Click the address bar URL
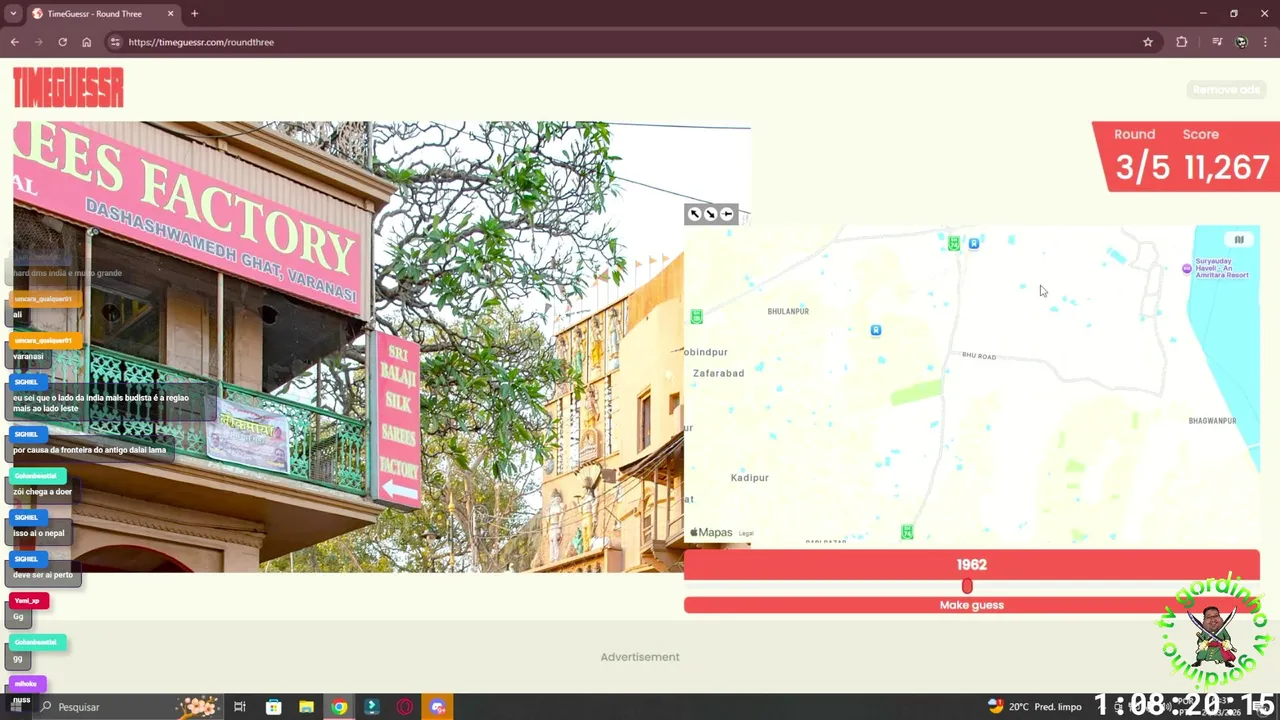The image size is (1280, 720). point(201,42)
